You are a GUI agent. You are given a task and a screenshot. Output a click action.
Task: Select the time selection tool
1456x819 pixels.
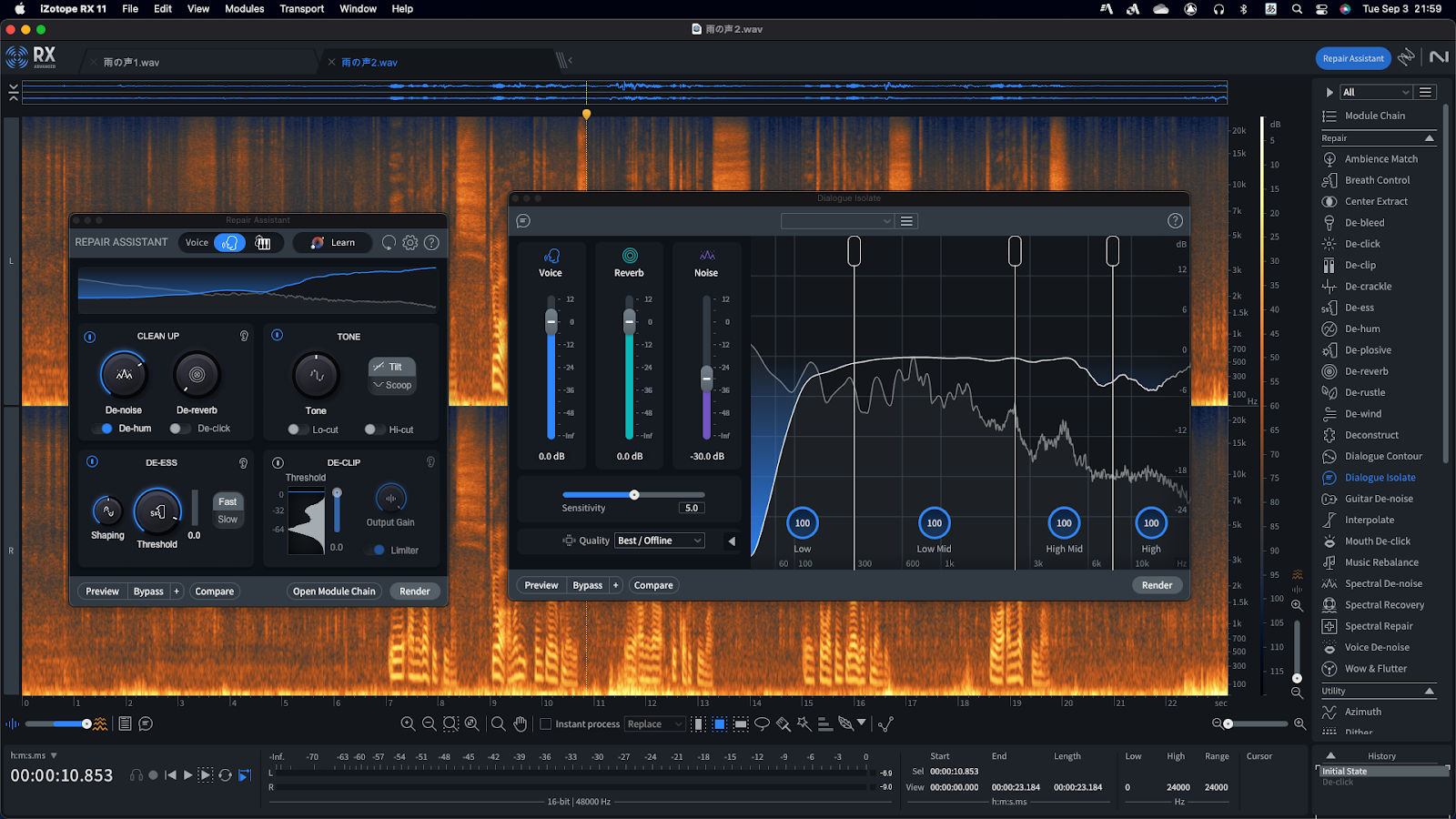[698, 724]
